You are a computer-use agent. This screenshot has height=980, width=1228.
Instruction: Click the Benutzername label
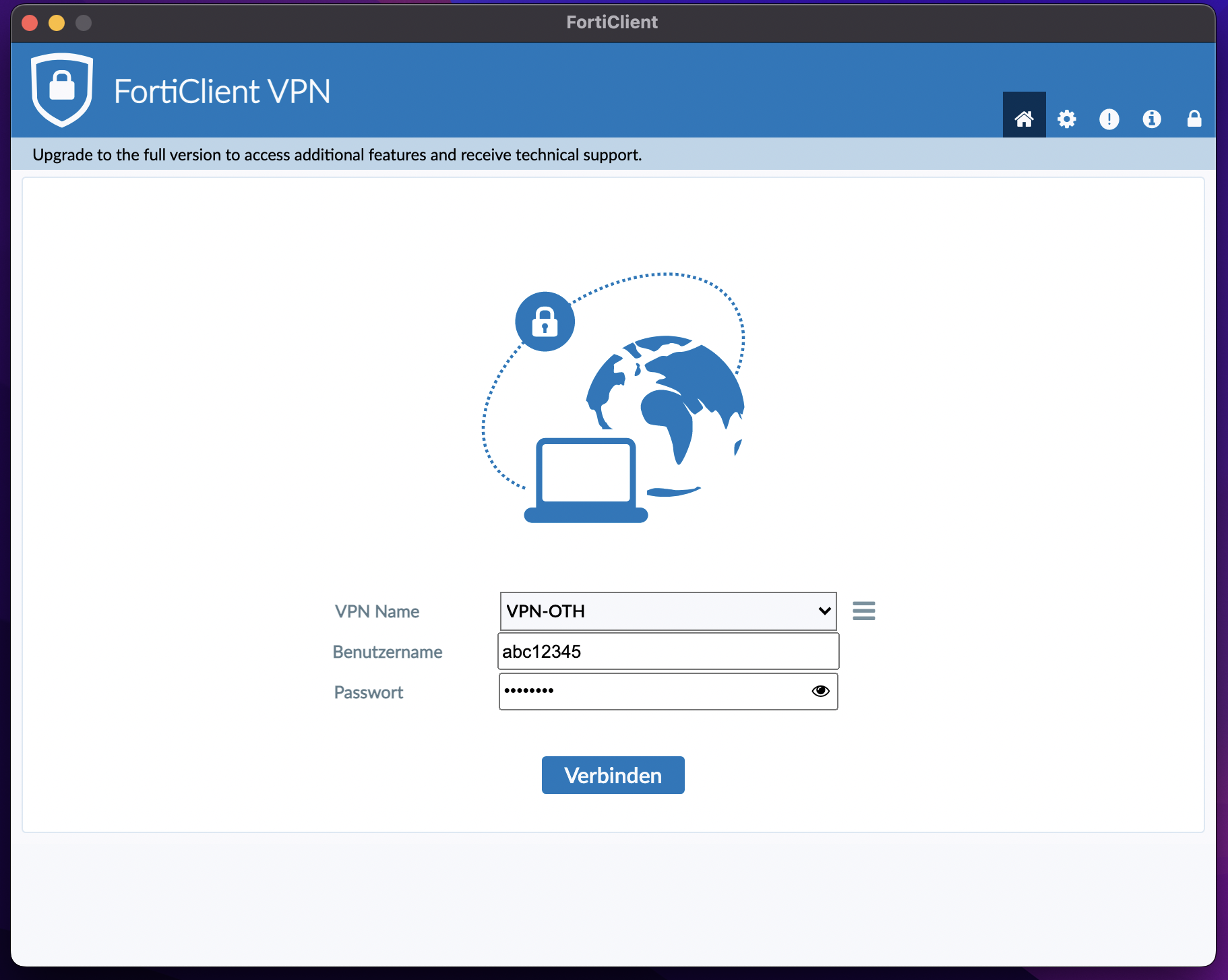click(388, 652)
